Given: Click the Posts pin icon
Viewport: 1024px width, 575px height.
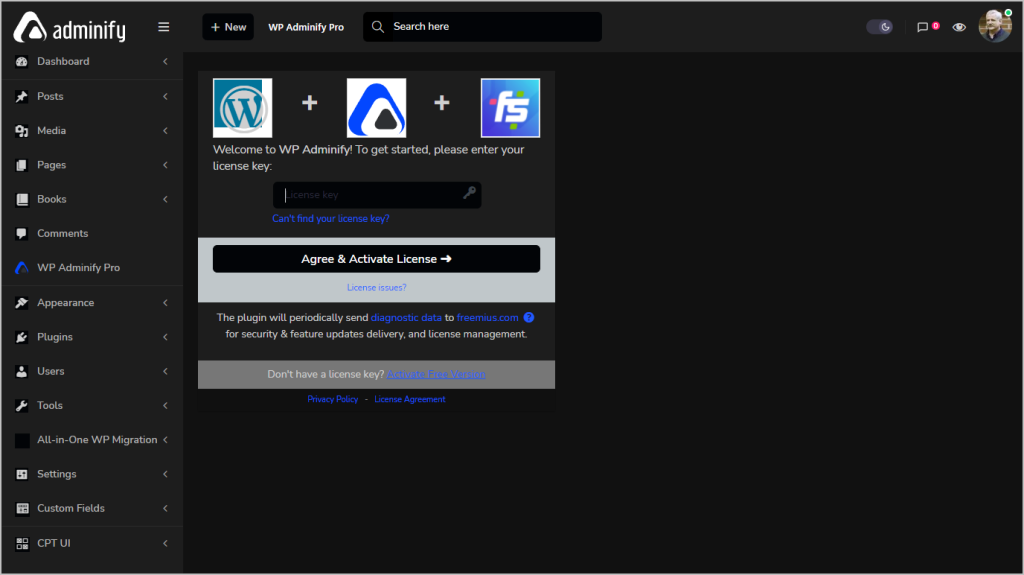Looking at the screenshot, I should 22,97.
